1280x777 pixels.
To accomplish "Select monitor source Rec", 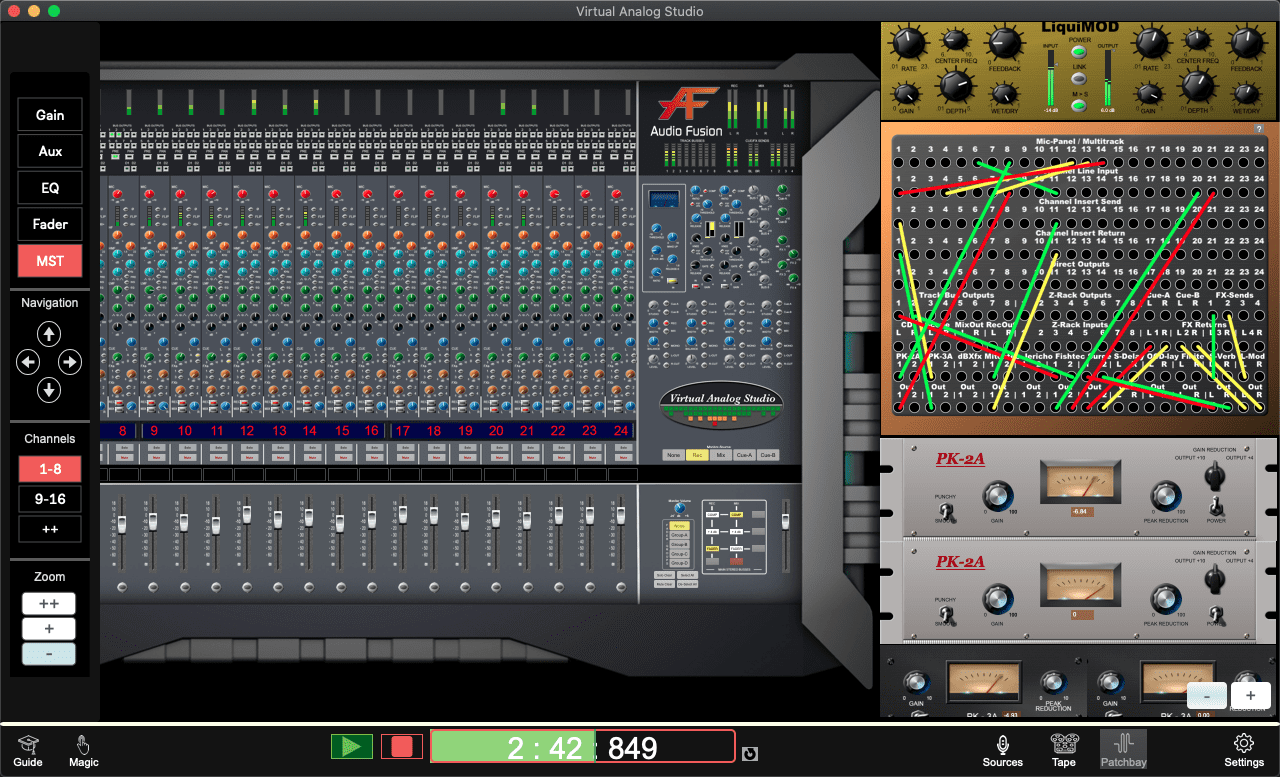I will pyautogui.click(x=696, y=455).
